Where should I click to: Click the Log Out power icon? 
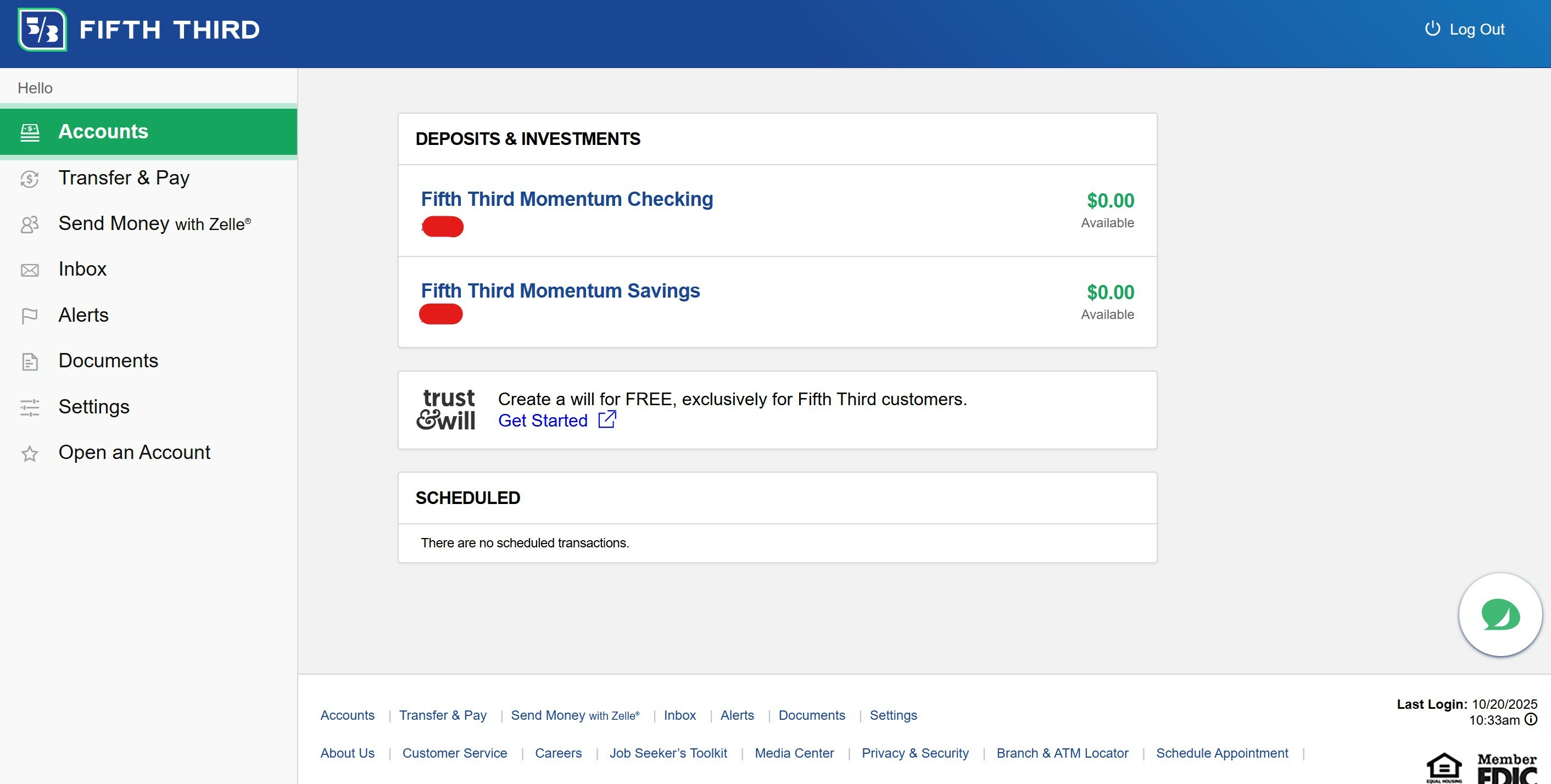(1432, 29)
